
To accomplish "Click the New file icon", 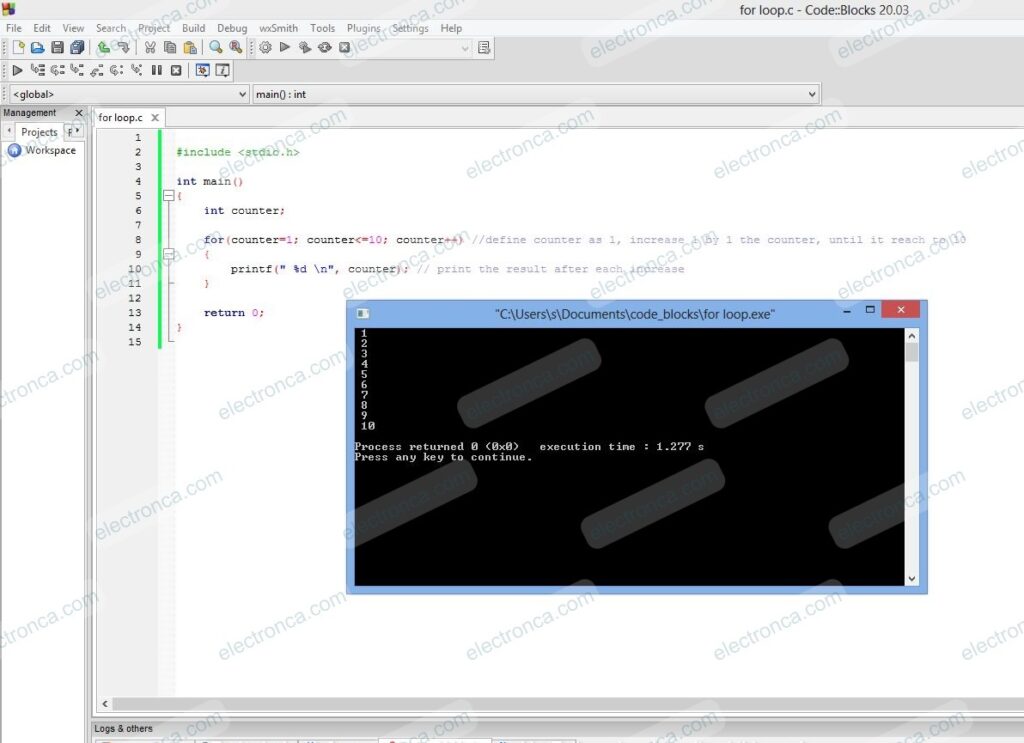I will point(17,47).
